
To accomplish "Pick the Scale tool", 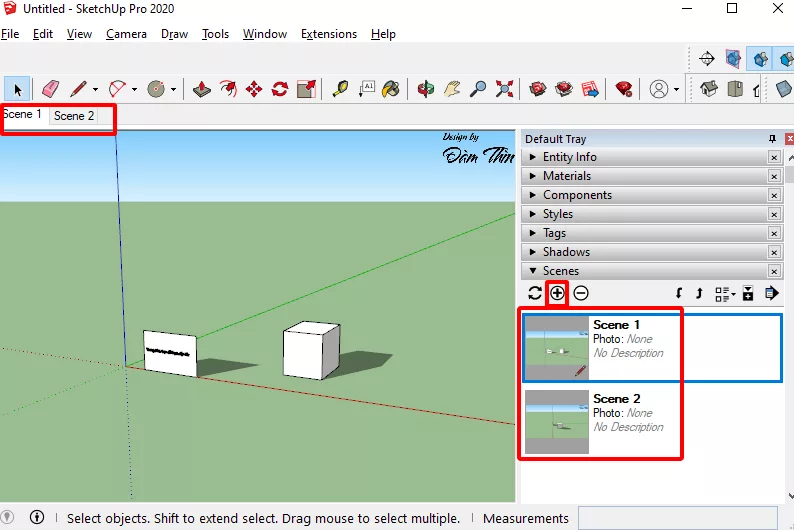I will click(306, 90).
